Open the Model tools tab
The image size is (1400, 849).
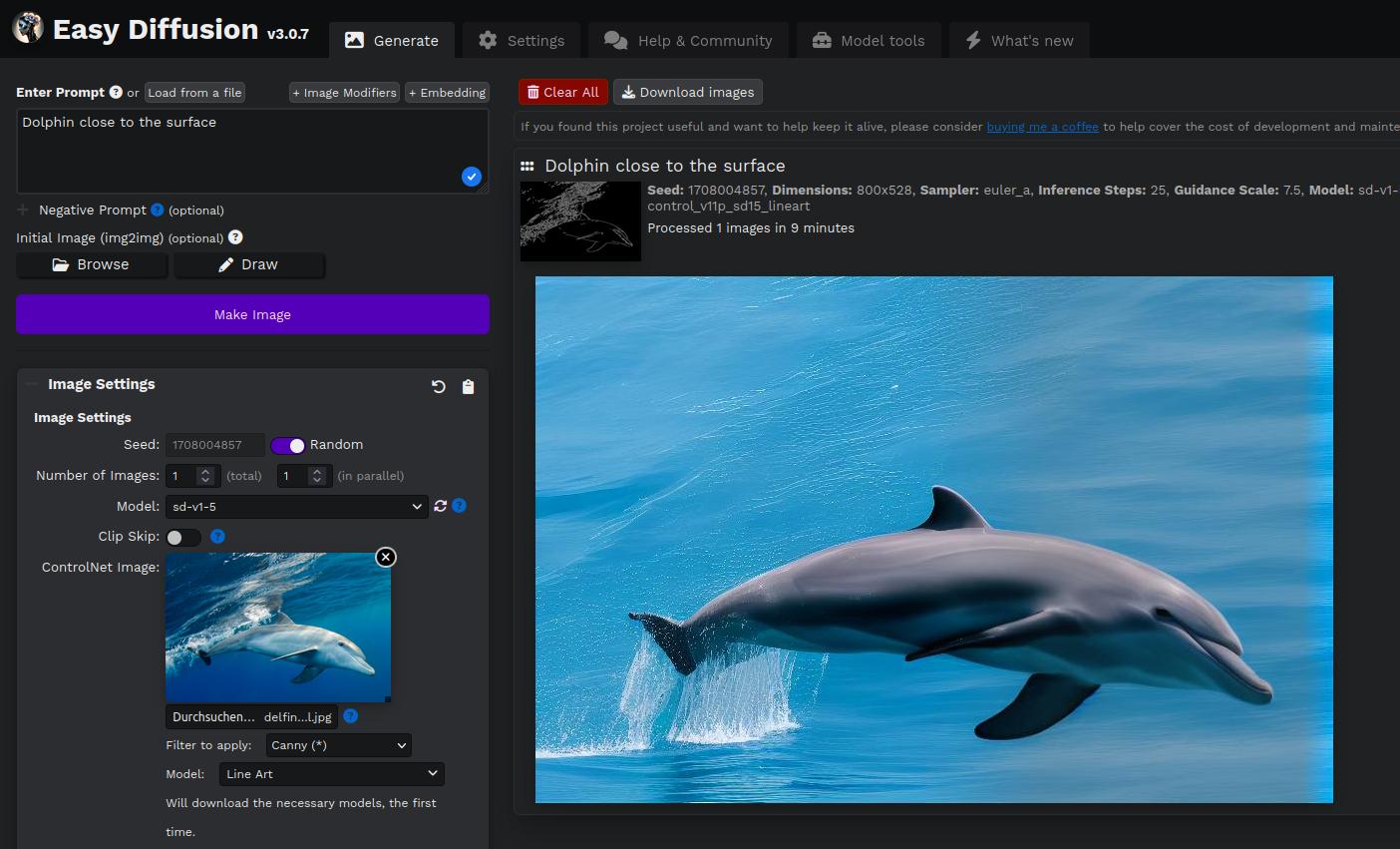pos(869,40)
